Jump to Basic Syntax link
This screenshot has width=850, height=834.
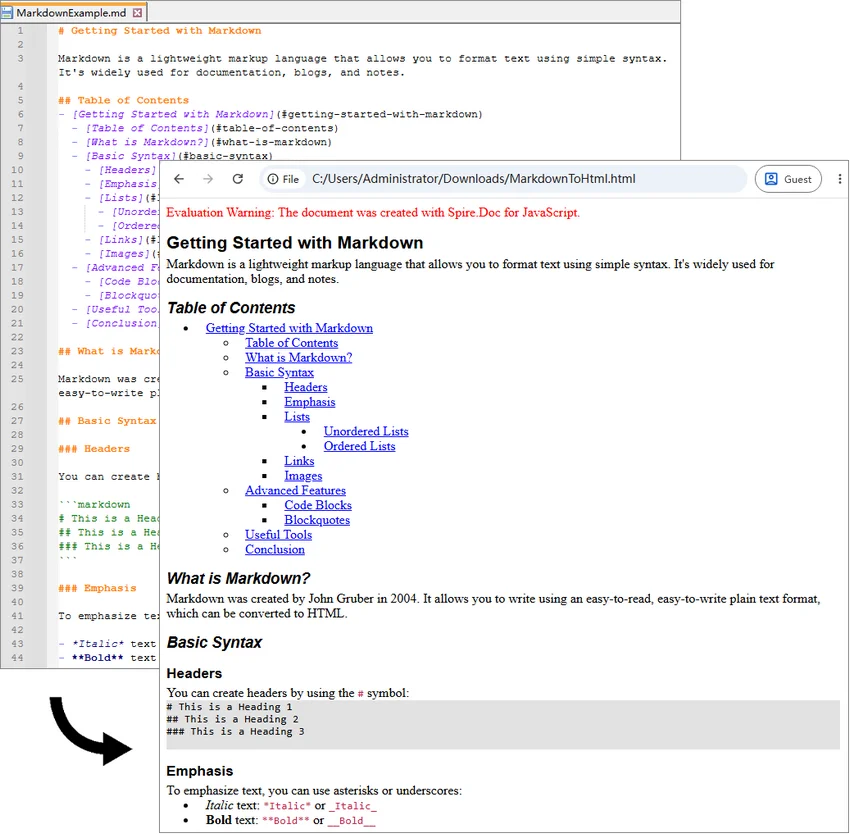click(279, 372)
